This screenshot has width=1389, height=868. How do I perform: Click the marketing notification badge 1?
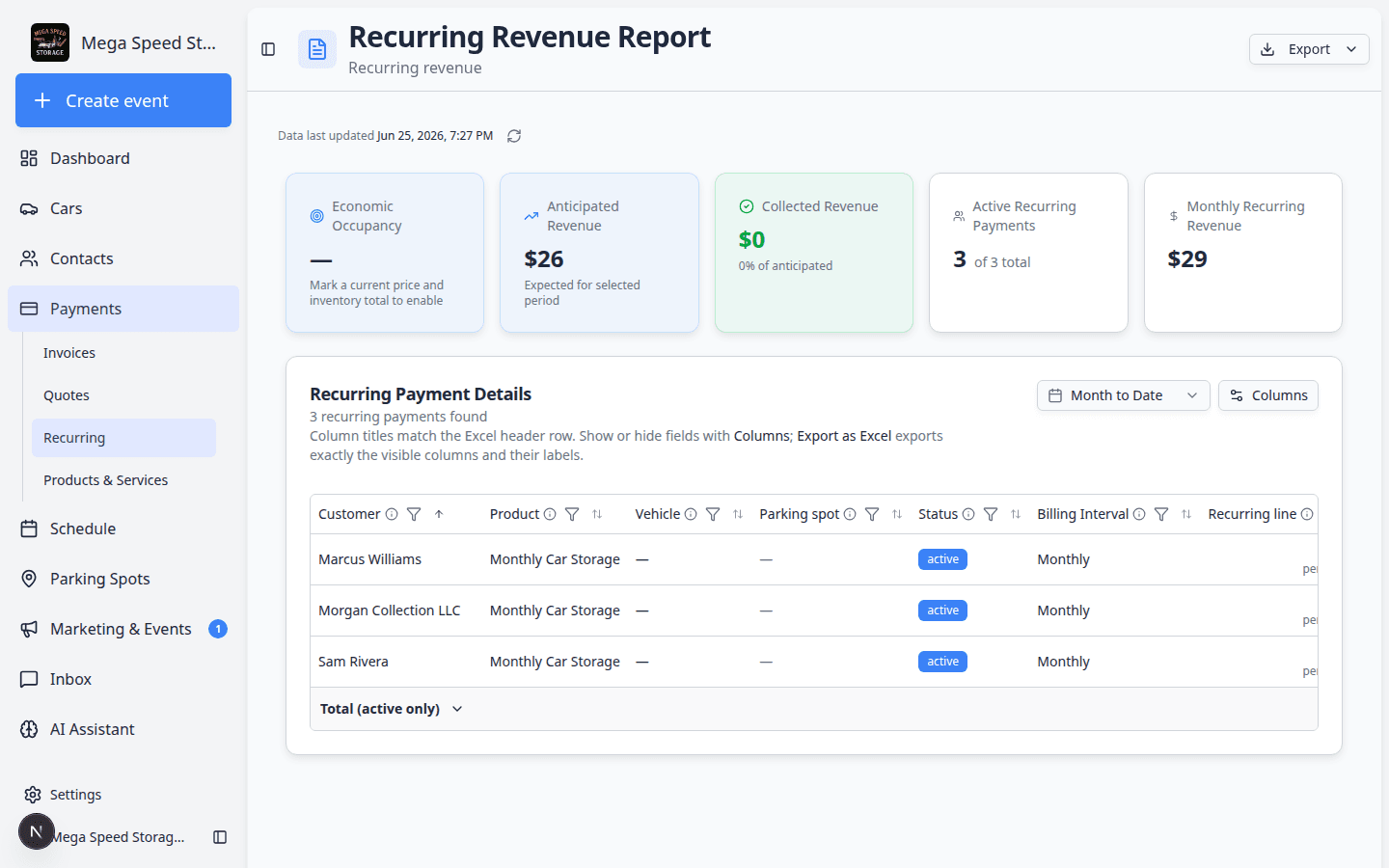(218, 629)
